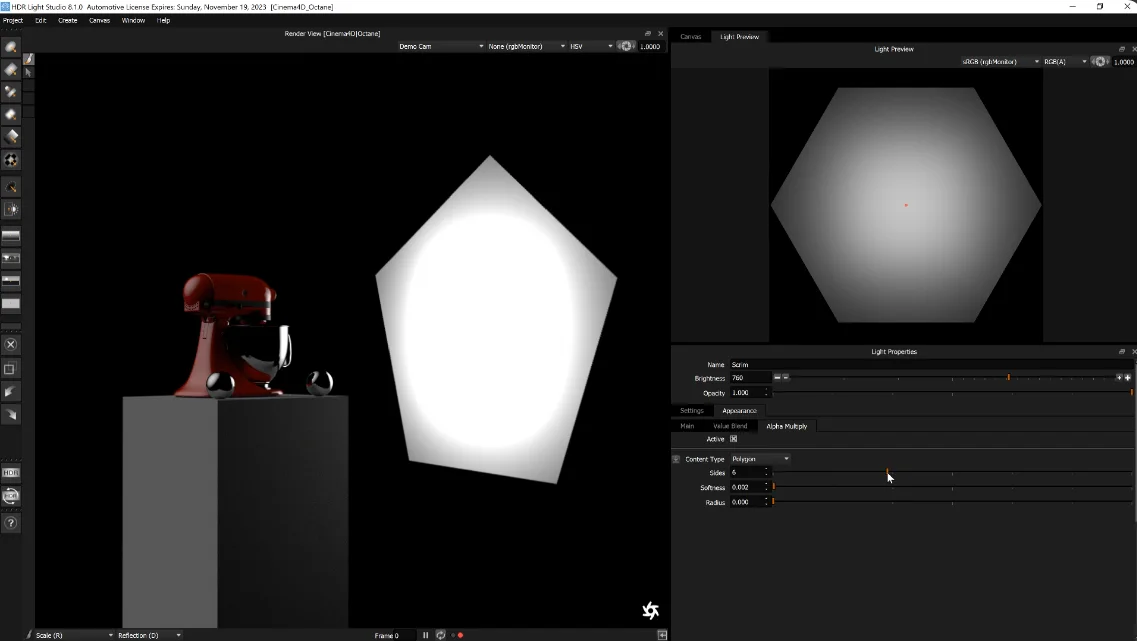The image size is (1137, 641).
Task: Click the HDR render icon in the left toolbar
Action: [11, 473]
